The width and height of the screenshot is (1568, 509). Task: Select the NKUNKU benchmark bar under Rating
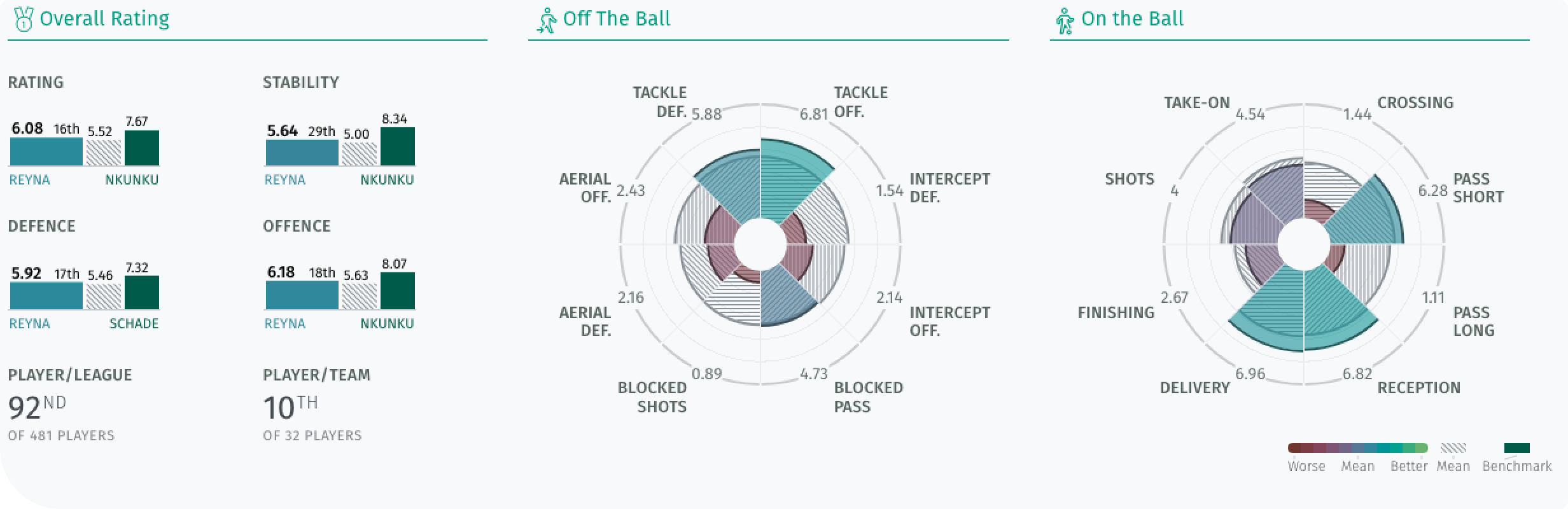click(x=142, y=148)
